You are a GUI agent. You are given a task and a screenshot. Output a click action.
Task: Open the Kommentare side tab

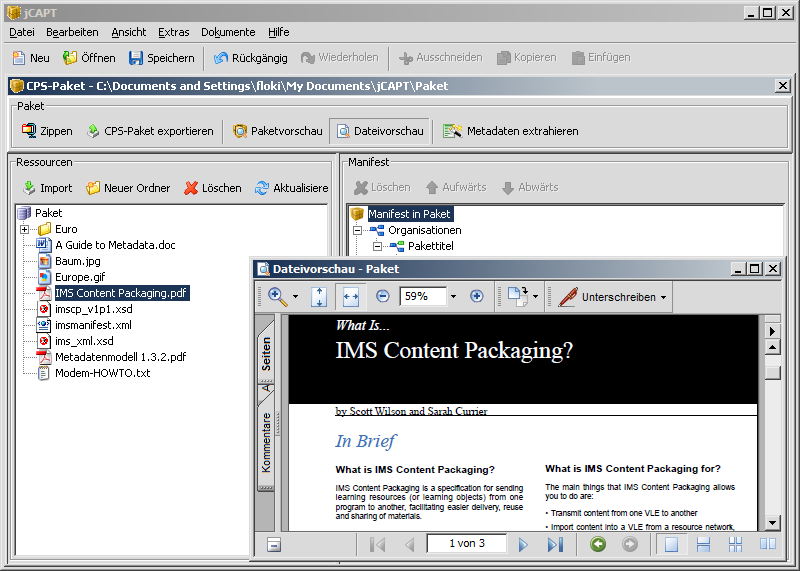[266, 442]
